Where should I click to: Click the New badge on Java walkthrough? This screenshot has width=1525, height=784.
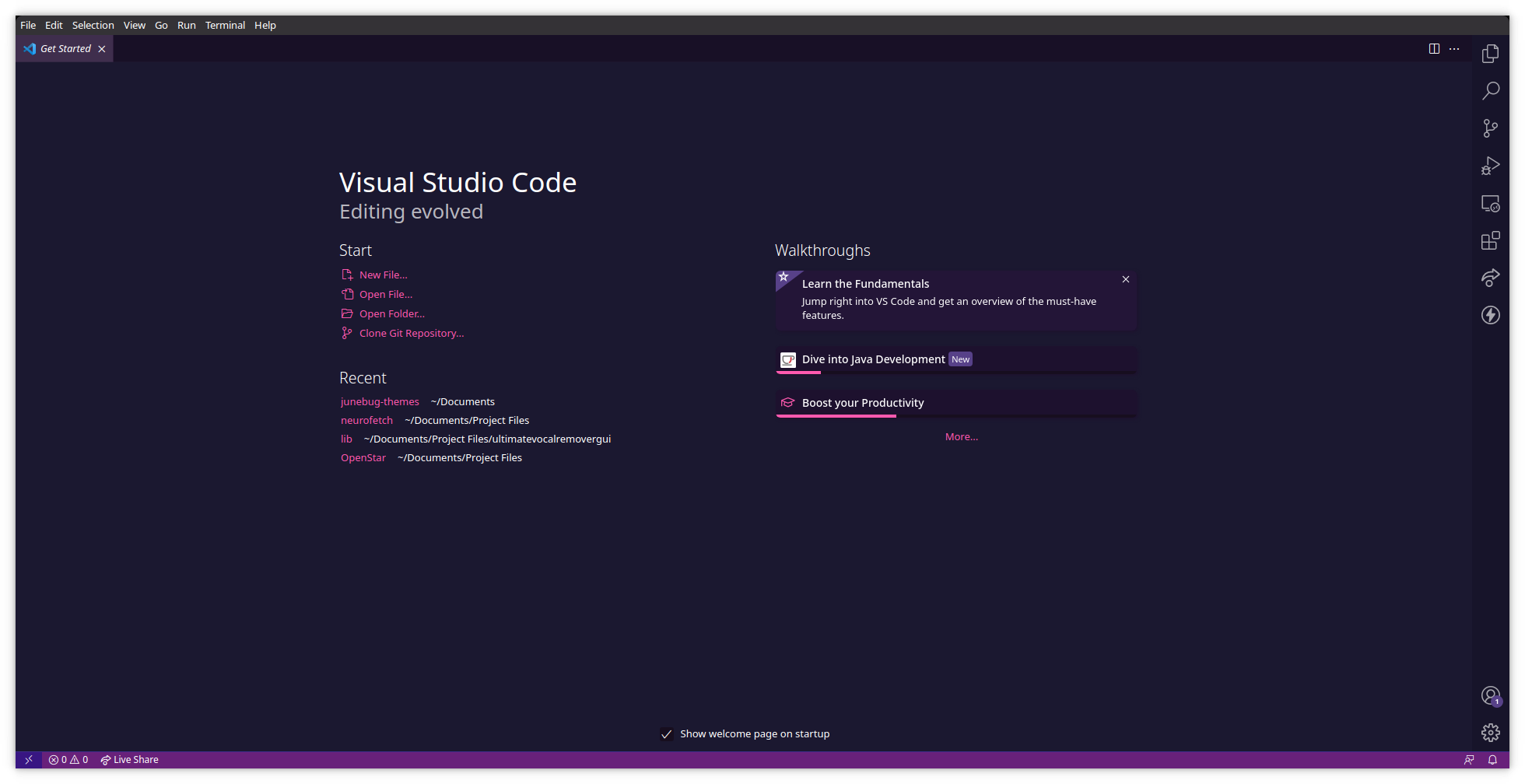pos(961,359)
